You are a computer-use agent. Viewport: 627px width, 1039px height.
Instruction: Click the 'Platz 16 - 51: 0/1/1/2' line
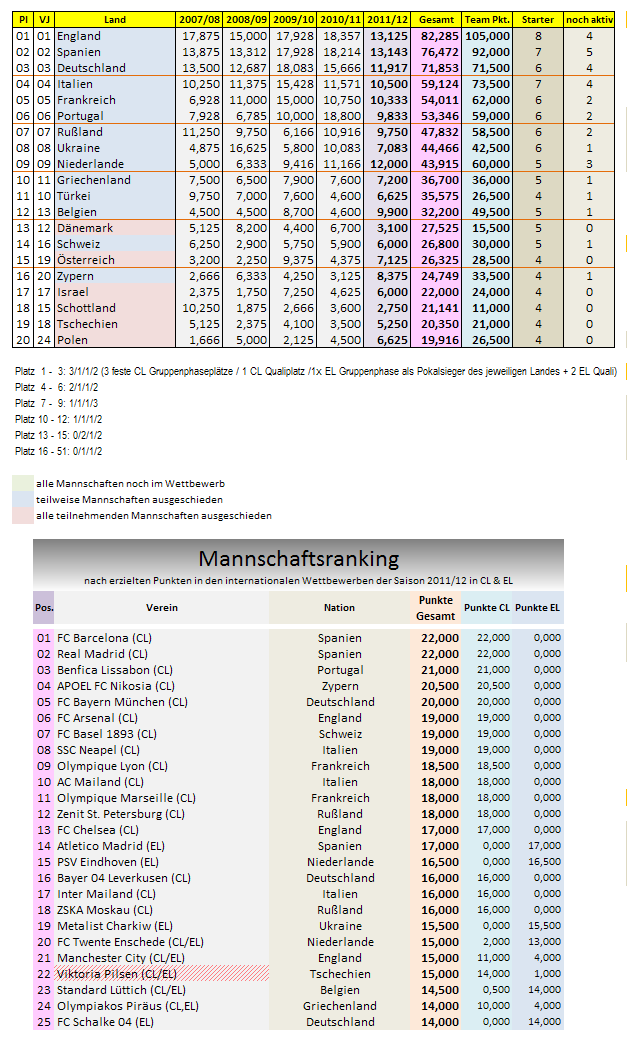click(x=58, y=451)
